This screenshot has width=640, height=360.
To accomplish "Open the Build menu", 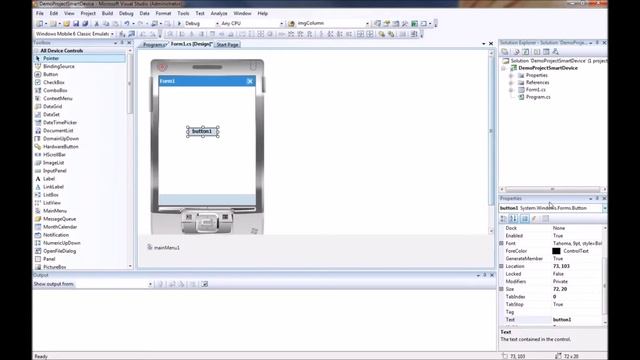I will click(x=107, y=13).
